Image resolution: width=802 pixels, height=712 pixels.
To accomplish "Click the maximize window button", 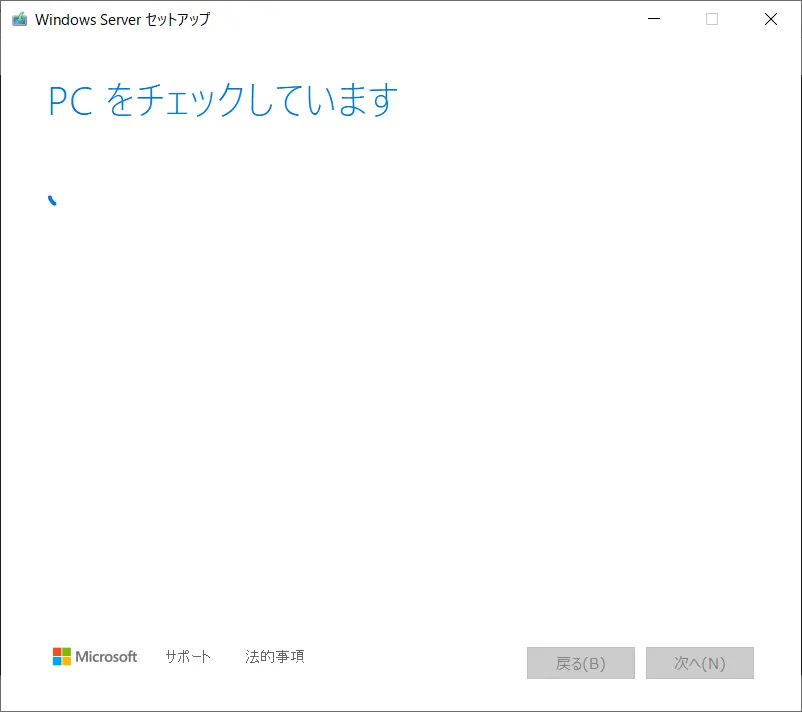I will [x=712, y=19].
